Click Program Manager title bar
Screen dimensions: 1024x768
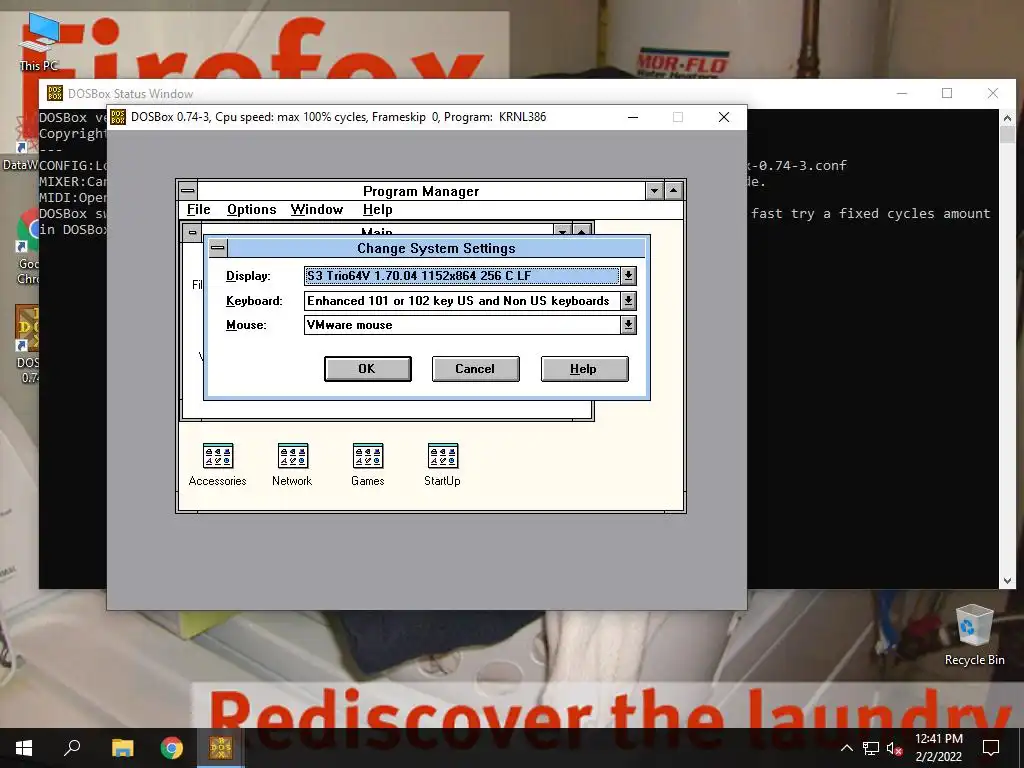(421, 191)
